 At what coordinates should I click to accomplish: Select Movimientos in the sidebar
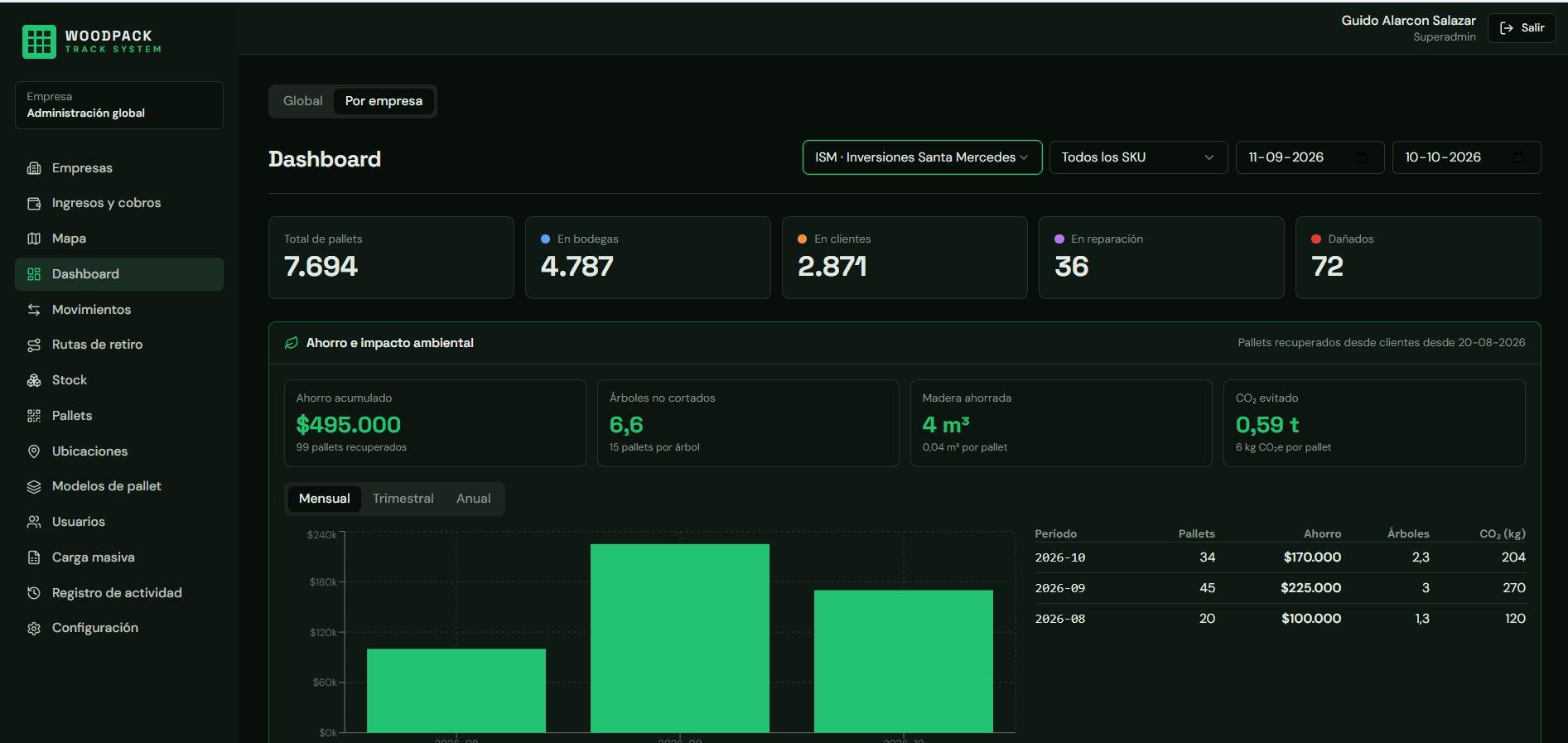(x=119, y=310)
